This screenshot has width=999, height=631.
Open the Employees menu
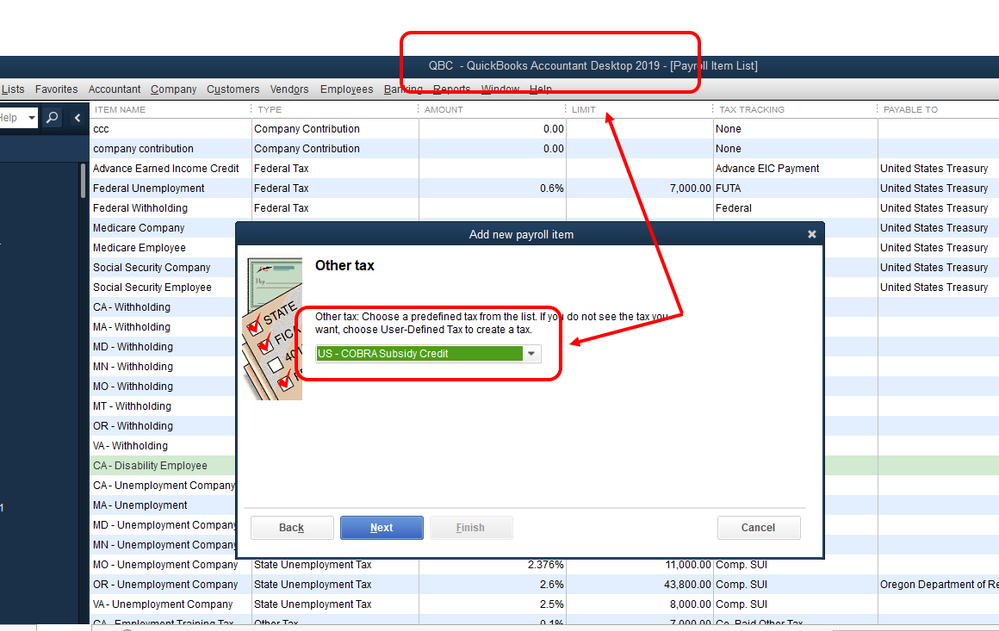(x=347, y=89)
